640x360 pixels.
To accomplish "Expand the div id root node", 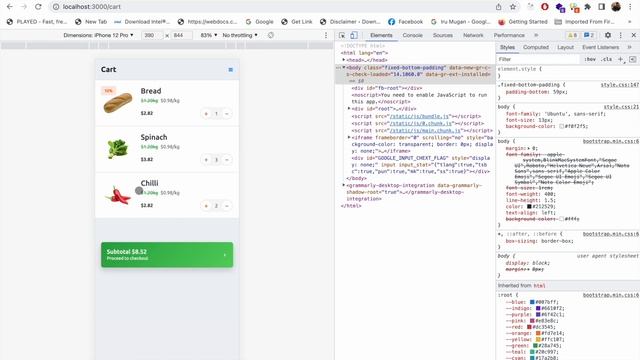I will 349,109.
